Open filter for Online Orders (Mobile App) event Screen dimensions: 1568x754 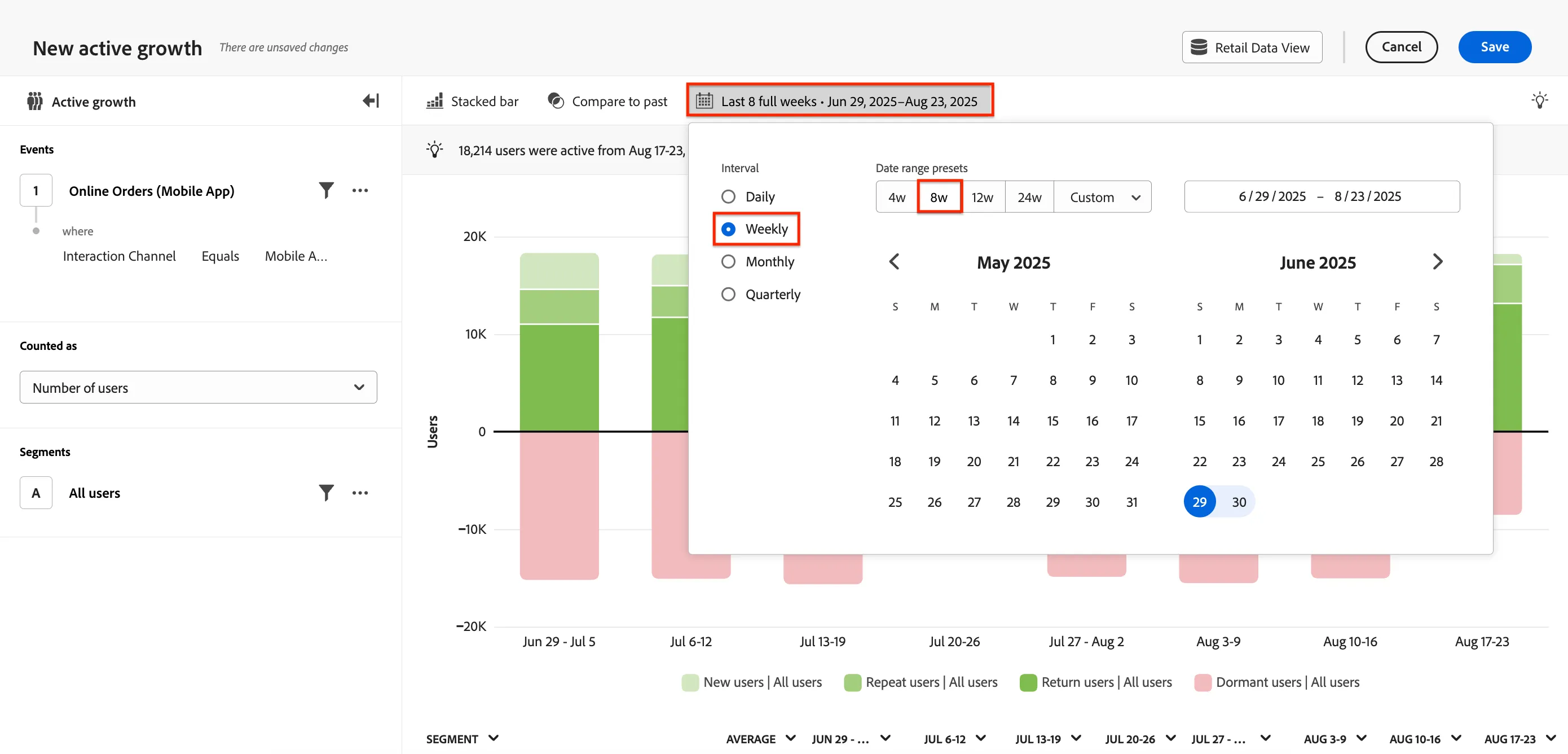pos(326,191)
